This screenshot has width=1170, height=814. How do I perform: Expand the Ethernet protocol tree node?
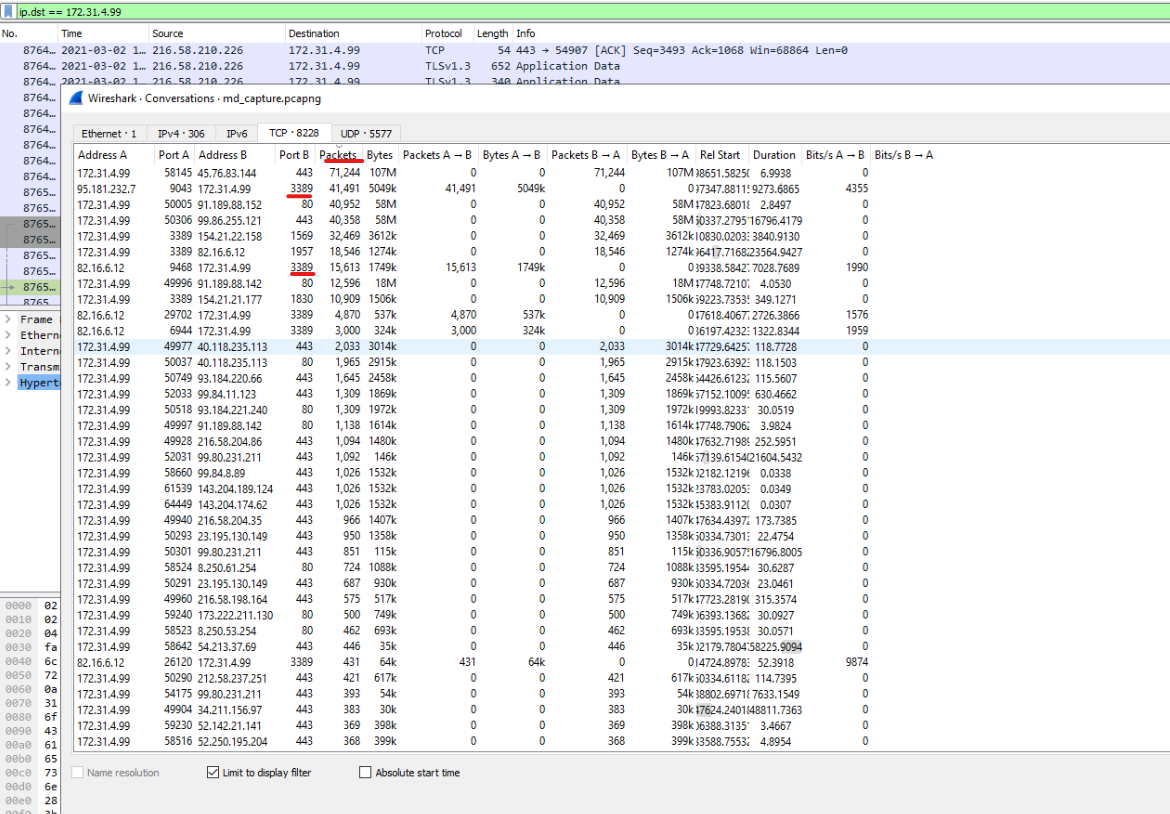pyautogui.click(x=8, y=336)
